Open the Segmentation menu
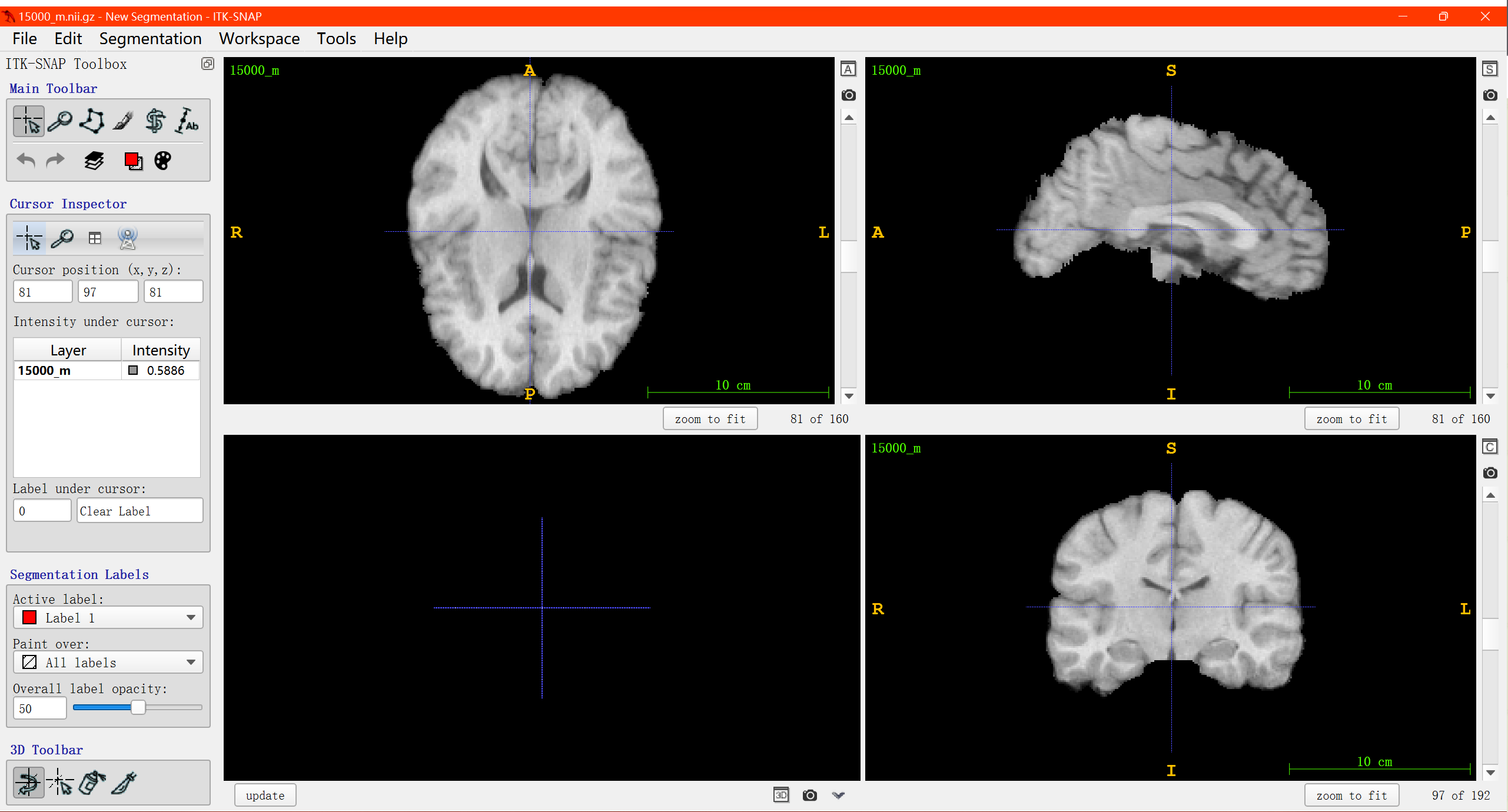1508x812 pixels. pyautogui.click(x=150, y=39)
